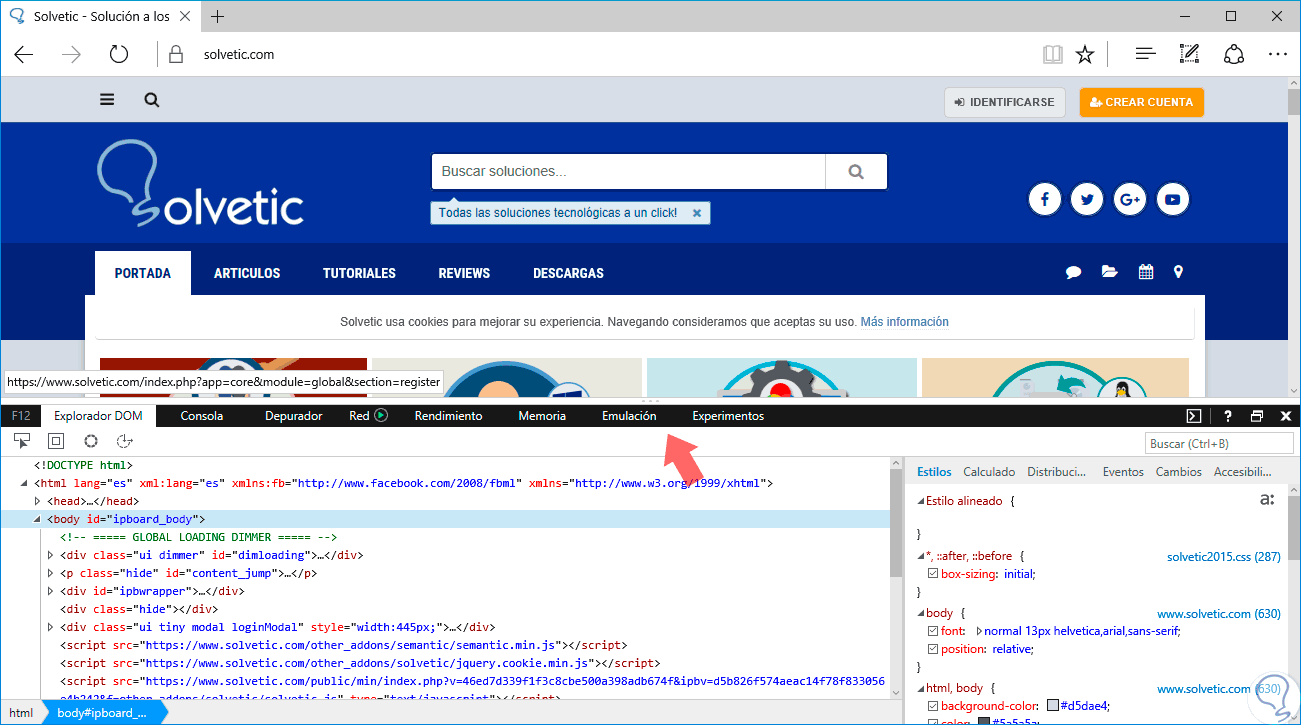The width and height of the screenshot is (1301, 725).
Task: Focus the DevTools Buscar (Ctrl+B) box
Action: (1219, 443)
